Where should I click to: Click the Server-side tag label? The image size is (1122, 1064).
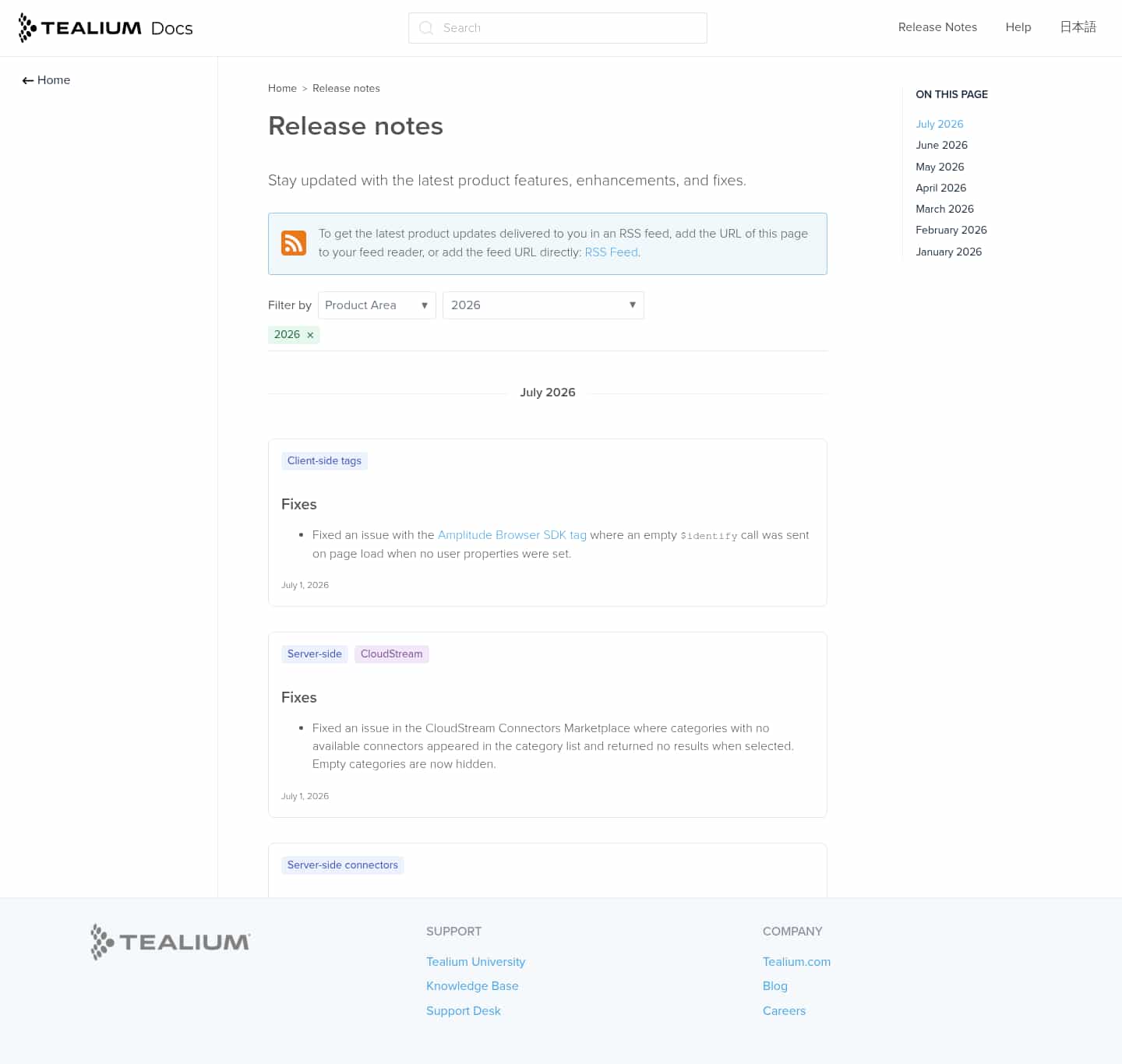(x=314, y=654)
